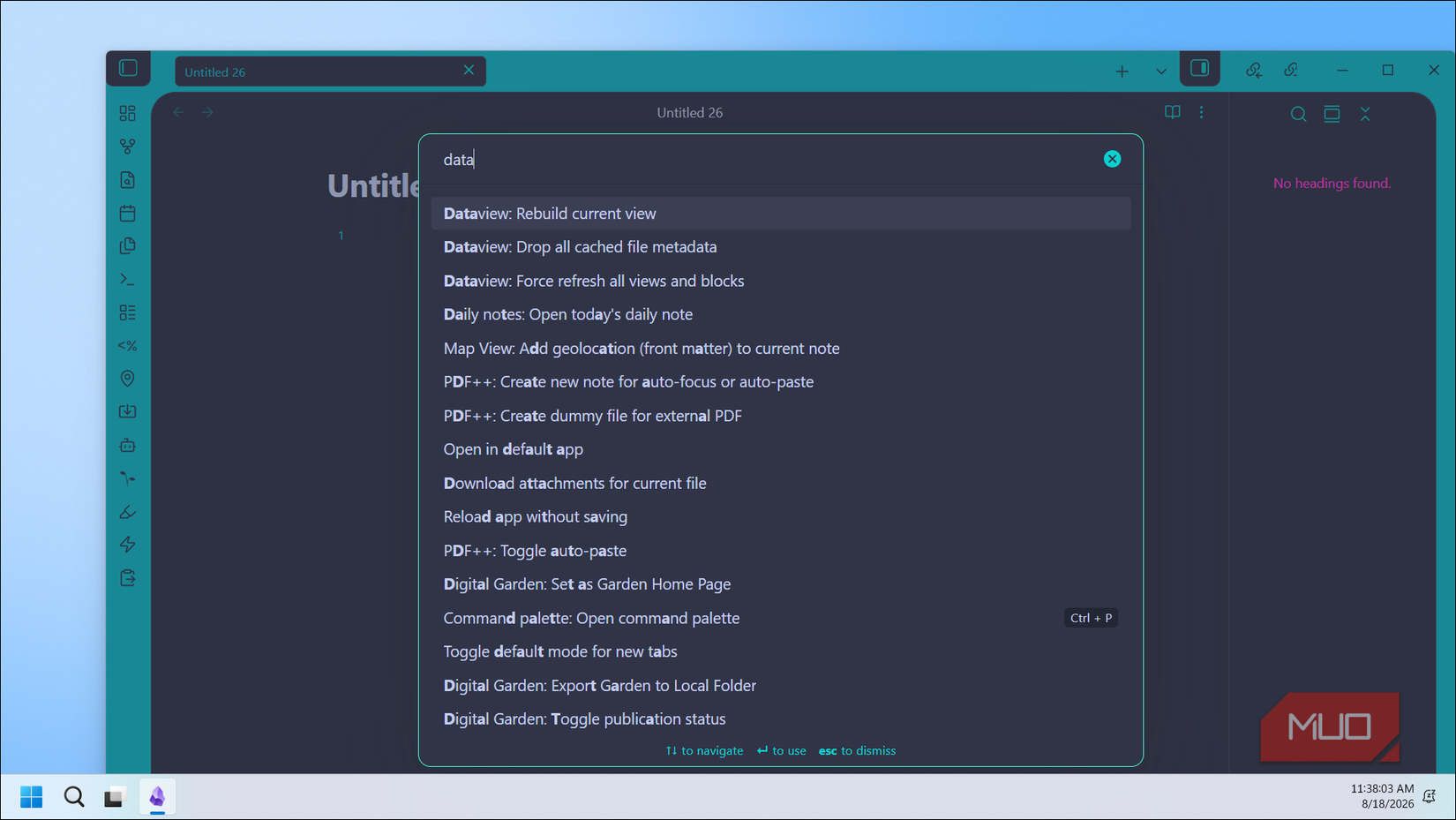Image resolution: width=1456 pixels, height=820 pixels.
Task: Click the download-to-tray ribbon icon
Action: (128, 411)
